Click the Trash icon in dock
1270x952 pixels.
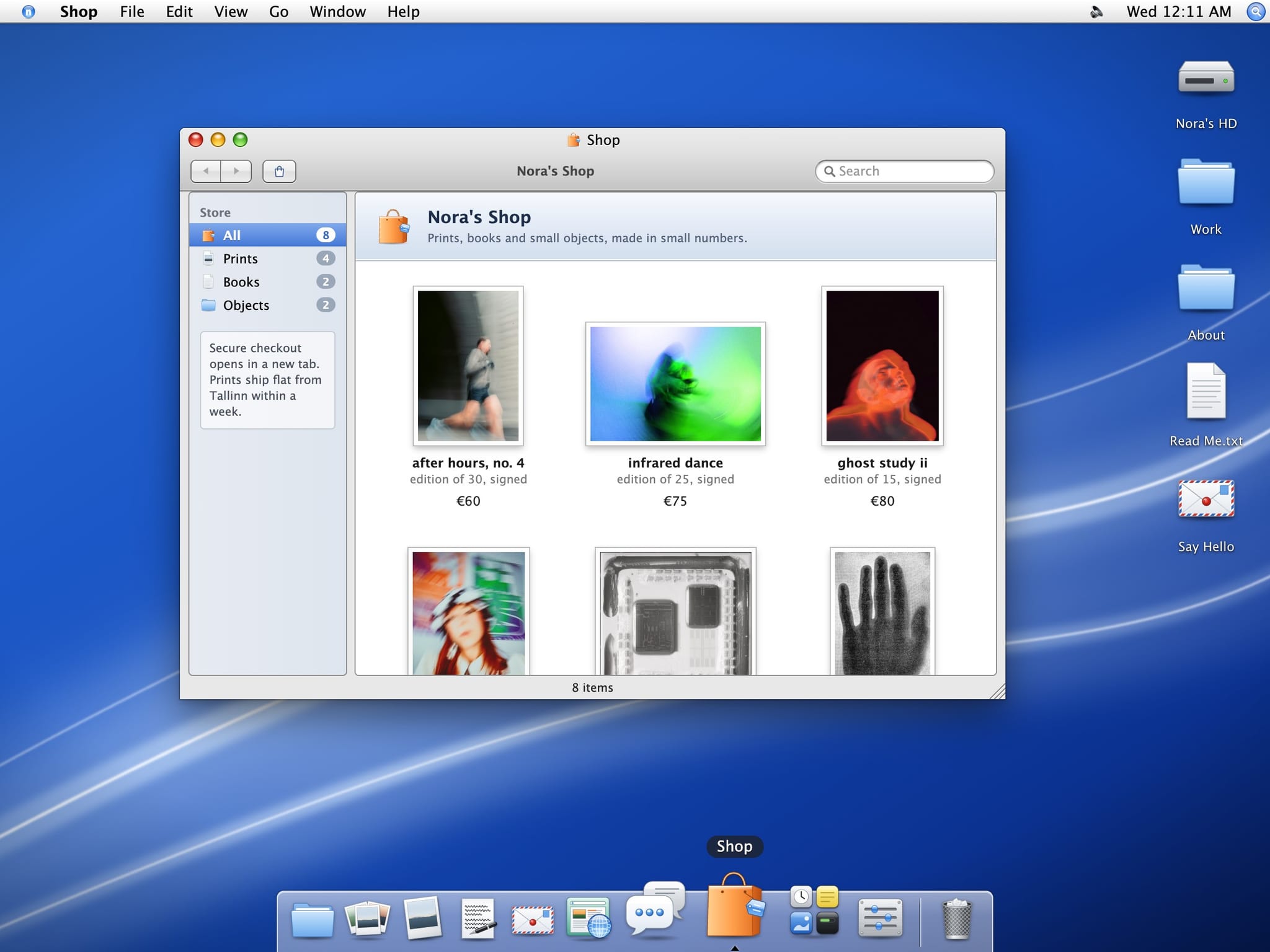coord(956,919)
